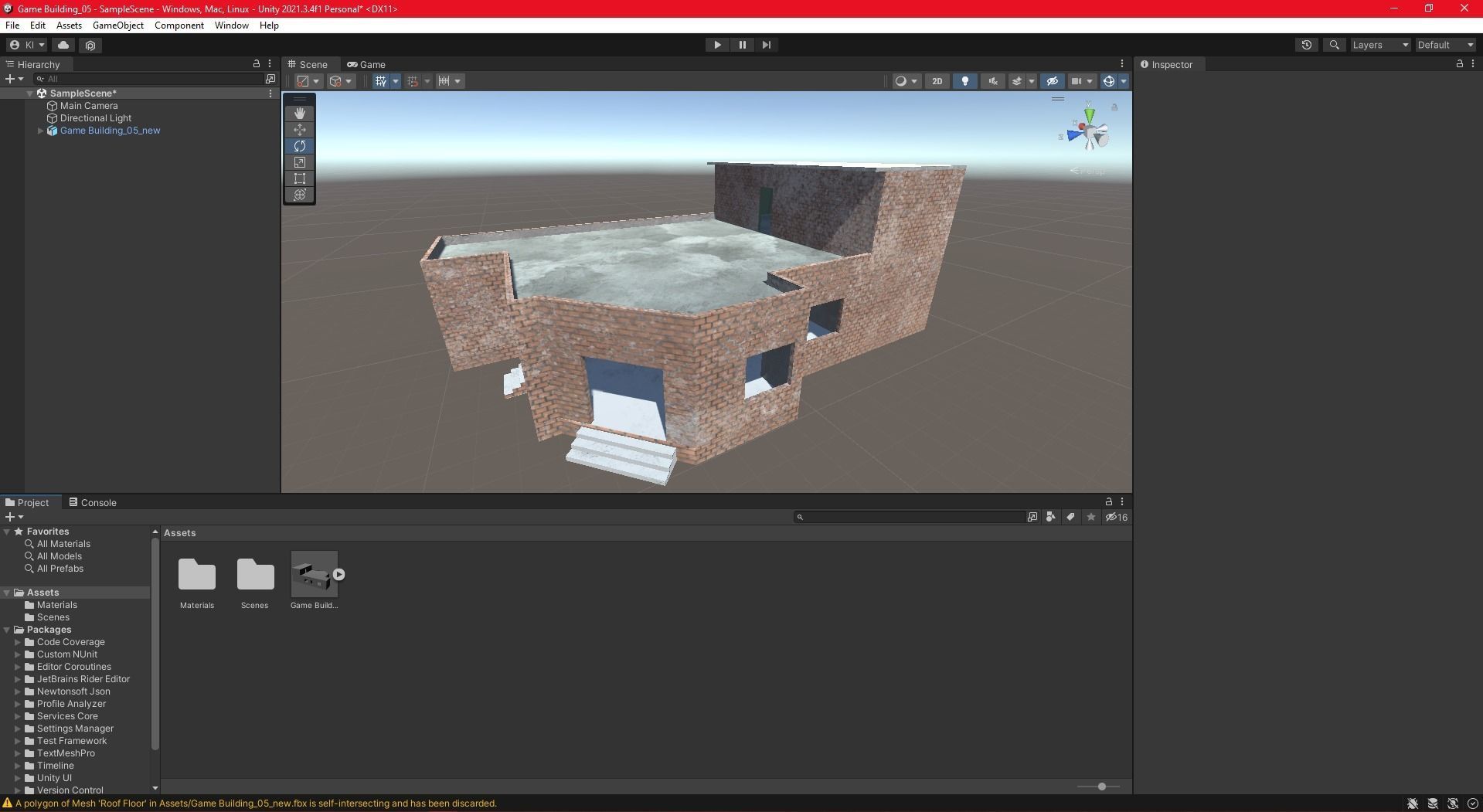Screen dimensions: 1483x812
Task: Select the Hand (View) tool
Action: [x=300, y=114]
